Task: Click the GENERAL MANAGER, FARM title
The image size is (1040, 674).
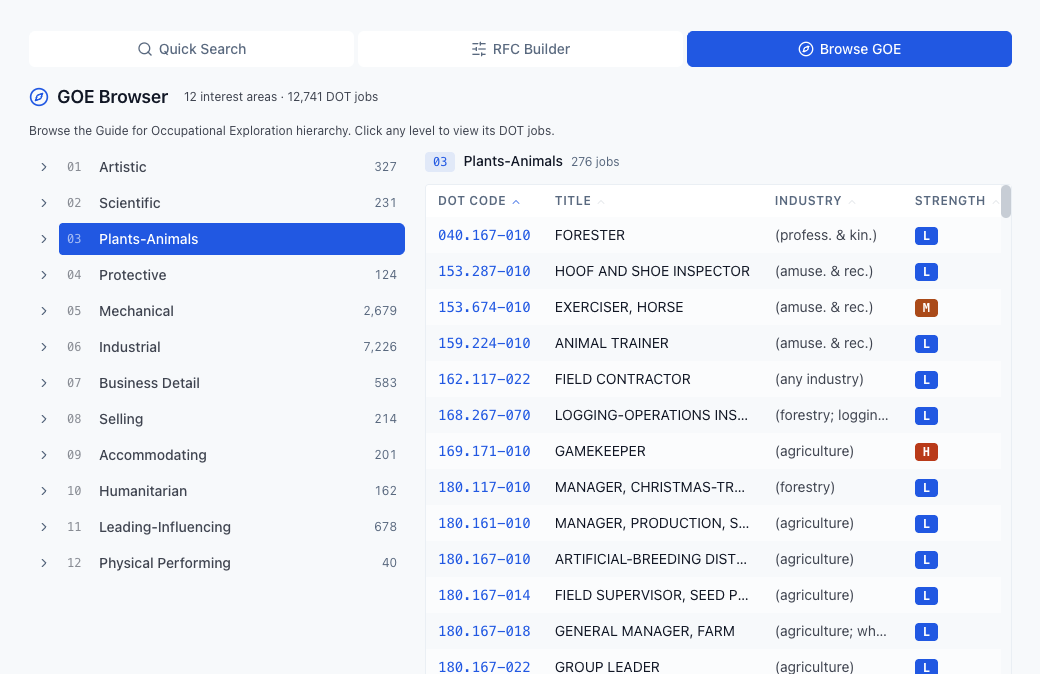Action: (x=645, y=631)
